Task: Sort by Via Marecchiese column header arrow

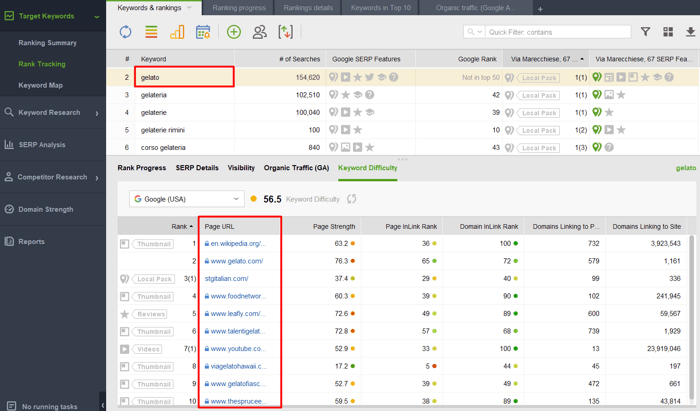Action: [582, 59]
